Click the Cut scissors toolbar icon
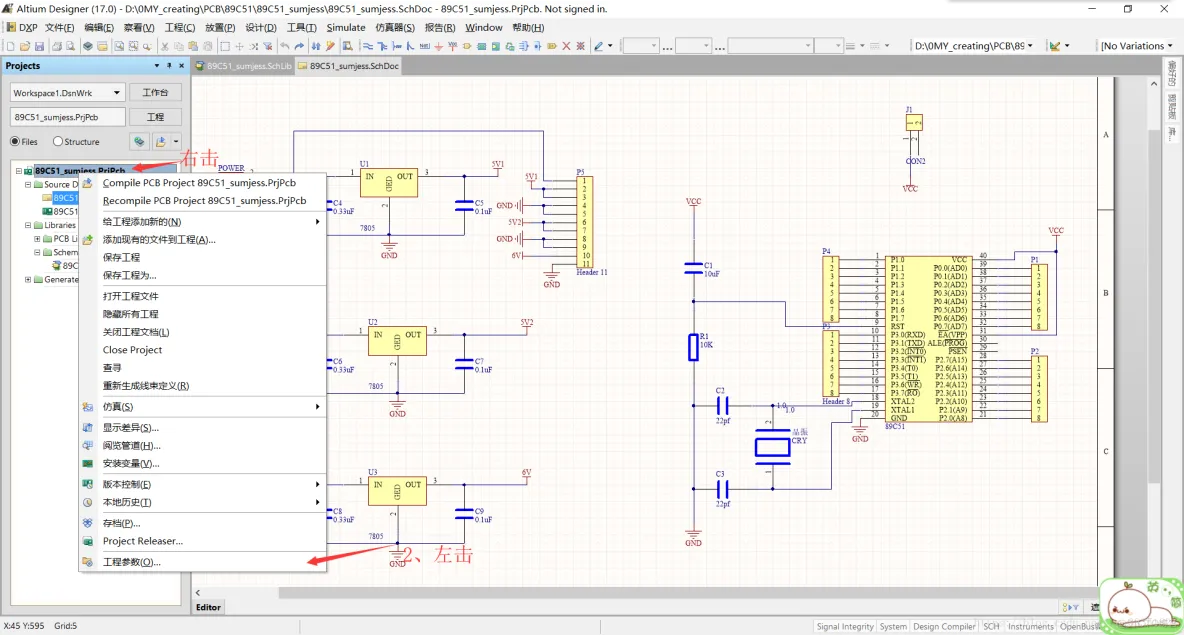Screen dimensions: 1184x635 click(165, 46)
